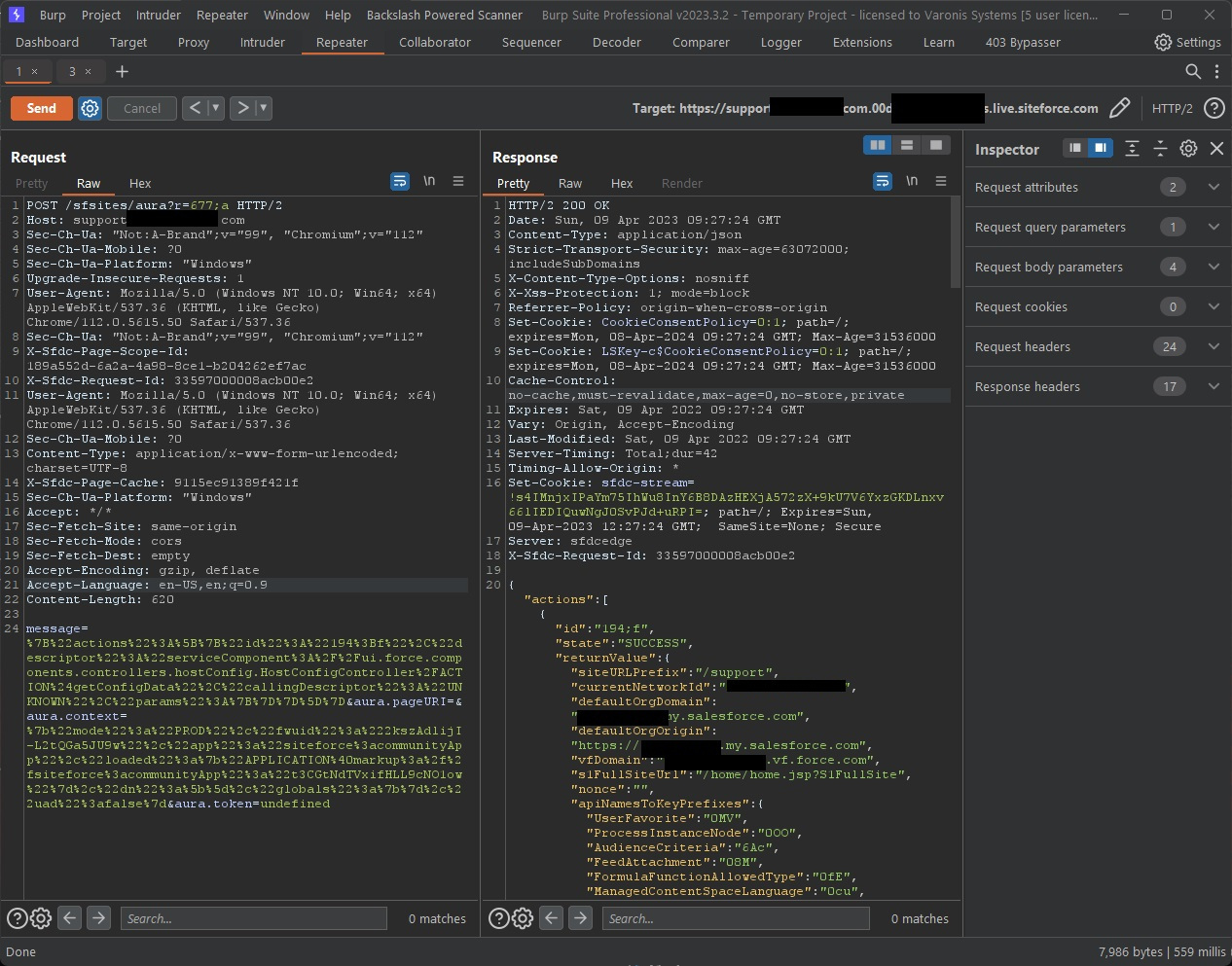Search the Repeater tabs with the magnifier
Image resolution: width=1232 pixels, height=966 pixels.
click(x=1193, y=71)
